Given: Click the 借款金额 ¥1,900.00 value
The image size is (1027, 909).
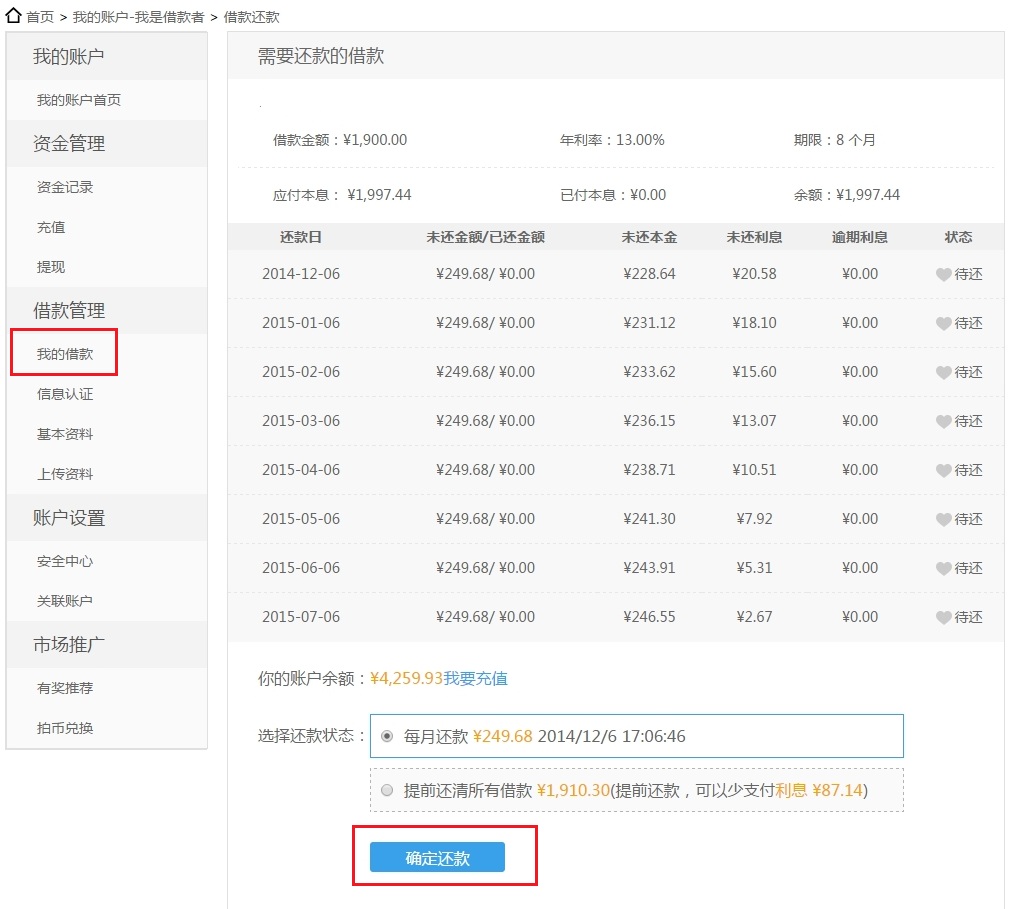Looking at the screenshot, I should 375,140.
